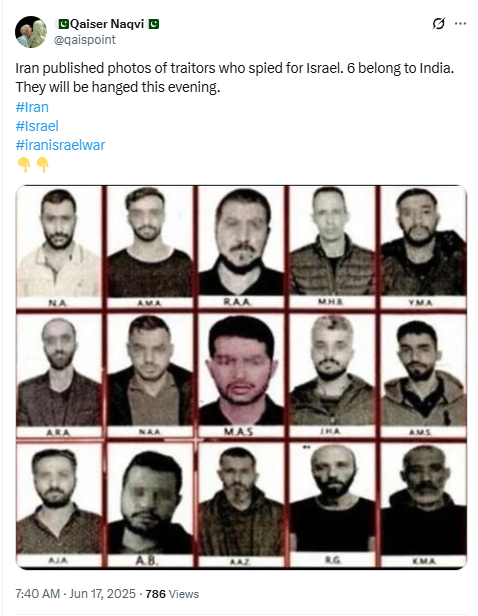Click the tweet text about Iran published photos
Screen dimensions: 478x616
pyautogui.click(x=235, y=77)
